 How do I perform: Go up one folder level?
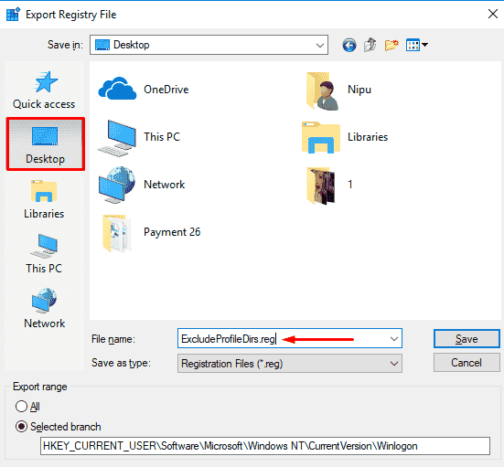tap(370, 45)
